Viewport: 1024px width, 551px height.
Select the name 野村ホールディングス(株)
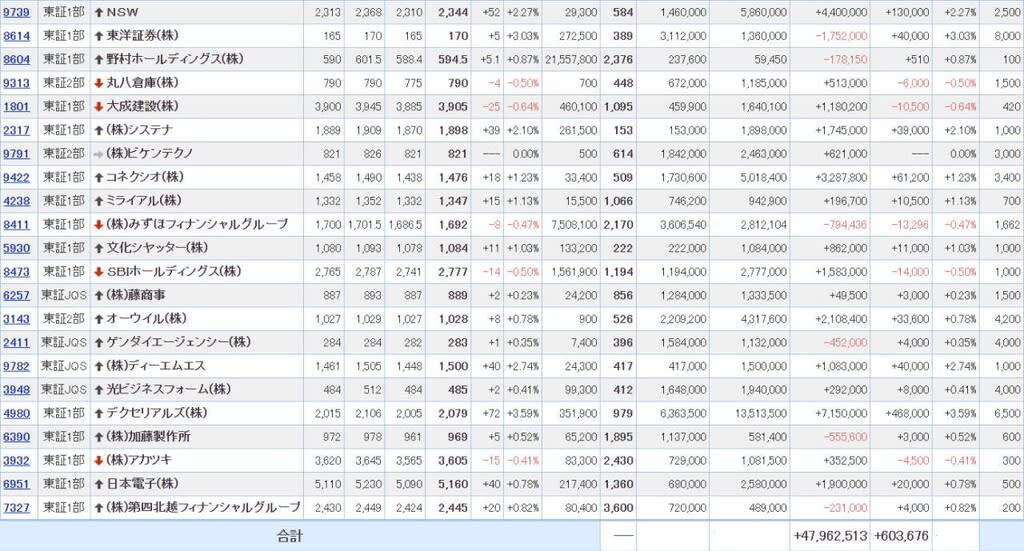[x=175, y=59]
